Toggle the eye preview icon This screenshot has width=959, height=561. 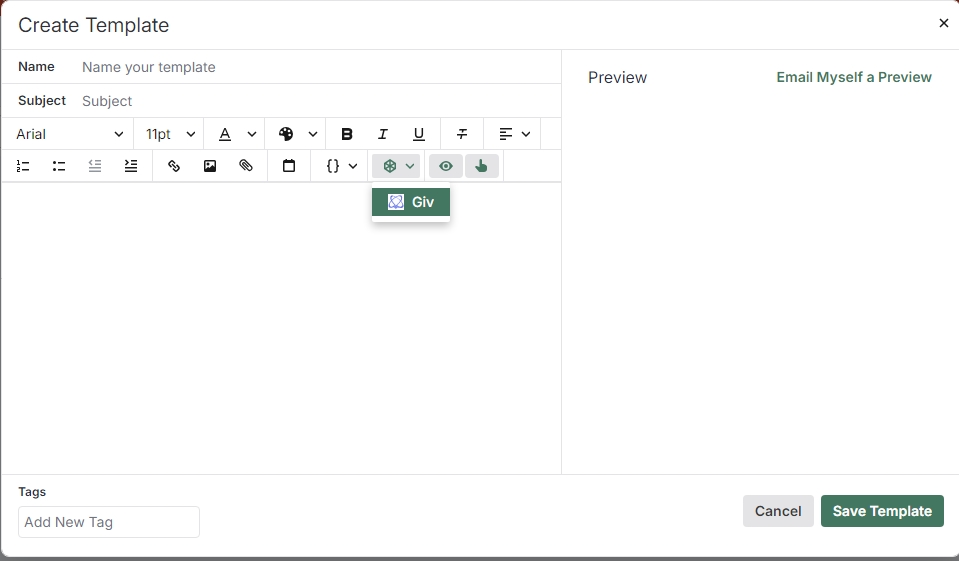(446, 166)
